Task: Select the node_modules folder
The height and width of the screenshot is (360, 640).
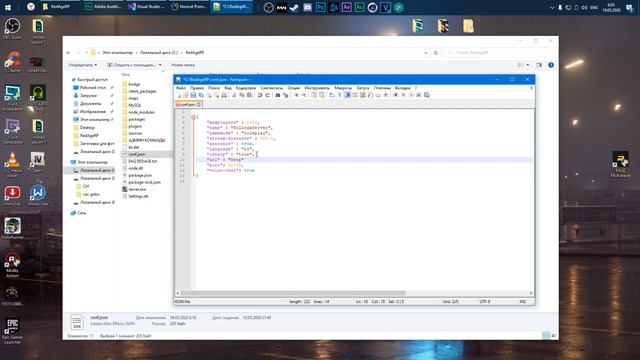Action: (141, 112)
